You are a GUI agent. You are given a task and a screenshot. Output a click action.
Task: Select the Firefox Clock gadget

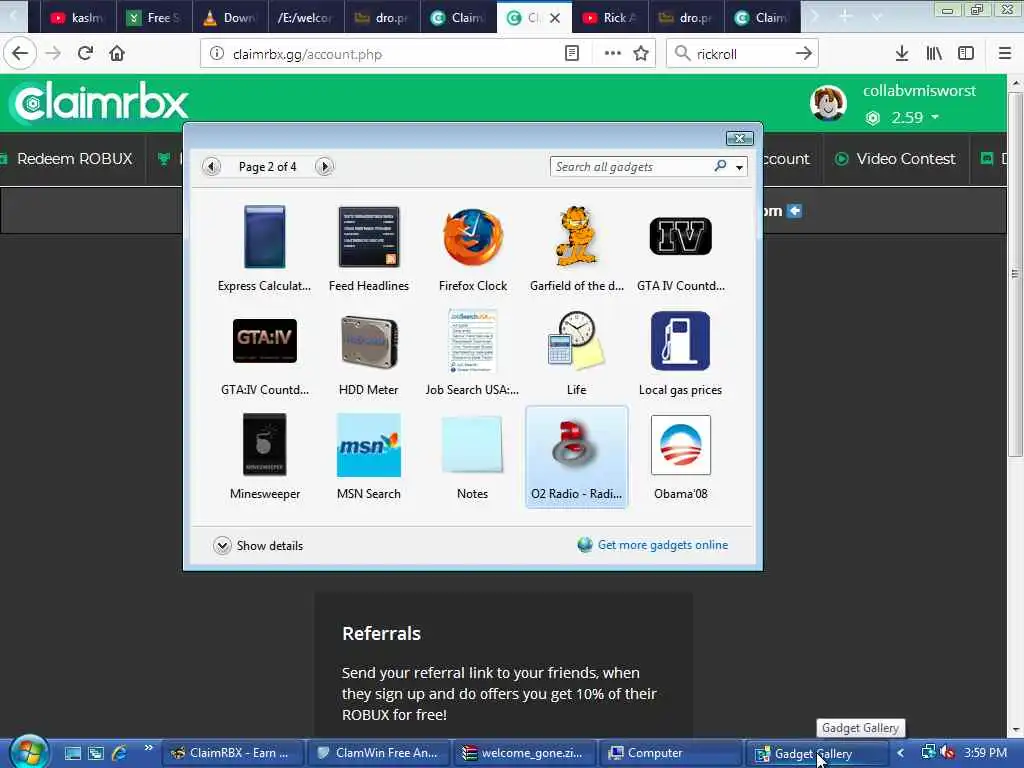[x=473, y=249]
